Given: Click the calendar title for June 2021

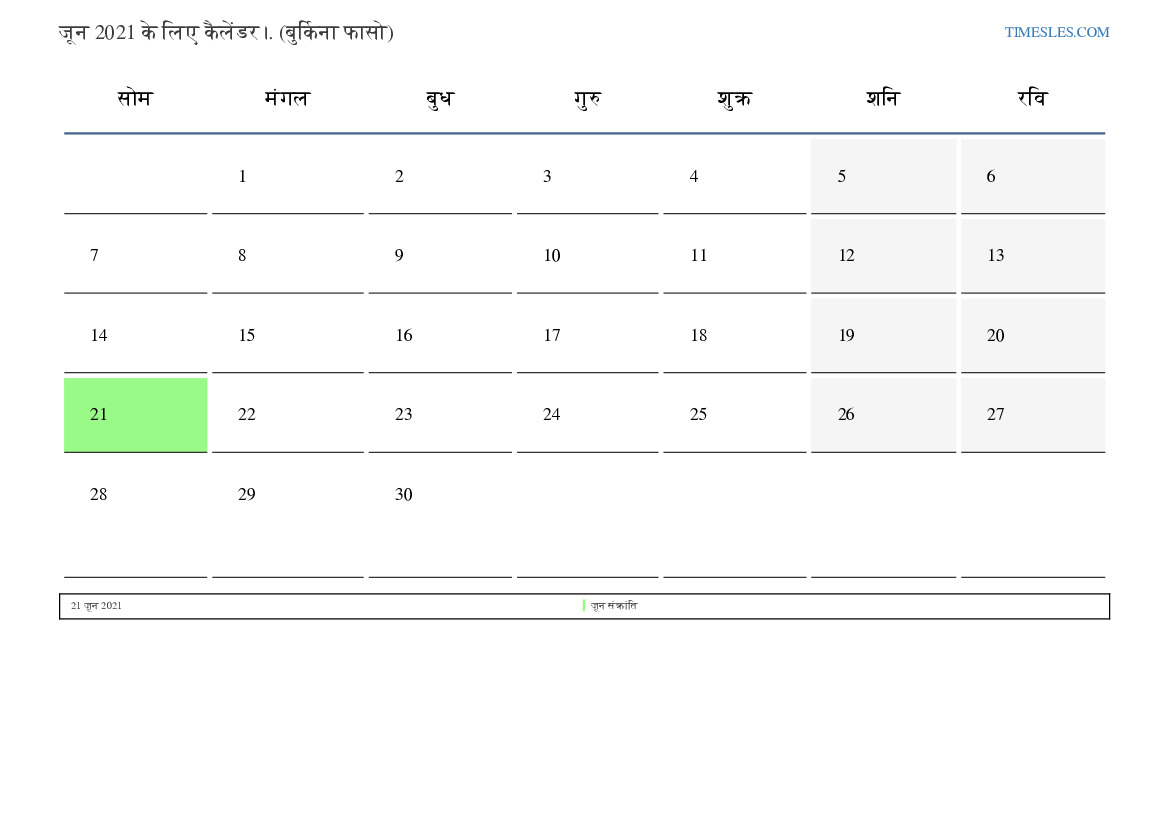Looking at the screenshot, I should click(x=226, y=32).
